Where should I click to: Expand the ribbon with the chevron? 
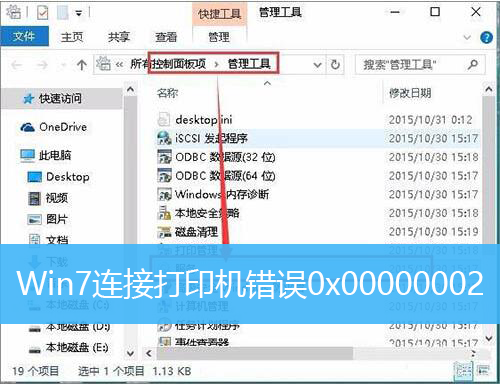coord(467,37)
